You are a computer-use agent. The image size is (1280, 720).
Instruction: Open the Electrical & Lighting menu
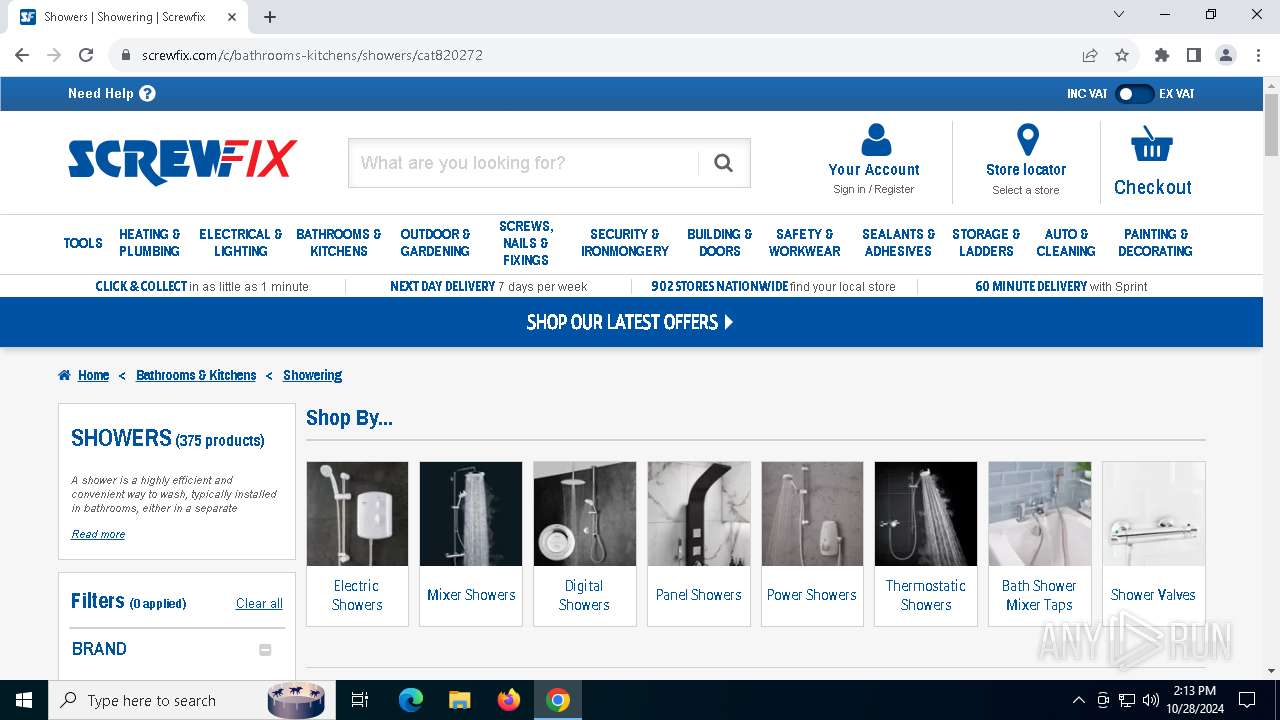240,243
